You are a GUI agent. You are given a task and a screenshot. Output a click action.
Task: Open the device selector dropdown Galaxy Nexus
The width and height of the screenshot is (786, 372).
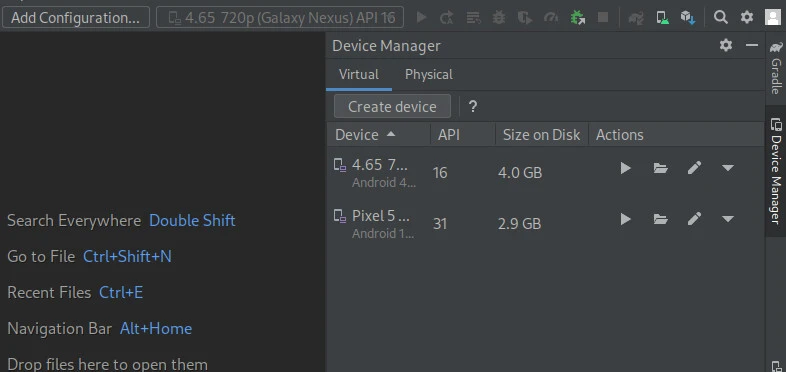(x=280, y=18)
